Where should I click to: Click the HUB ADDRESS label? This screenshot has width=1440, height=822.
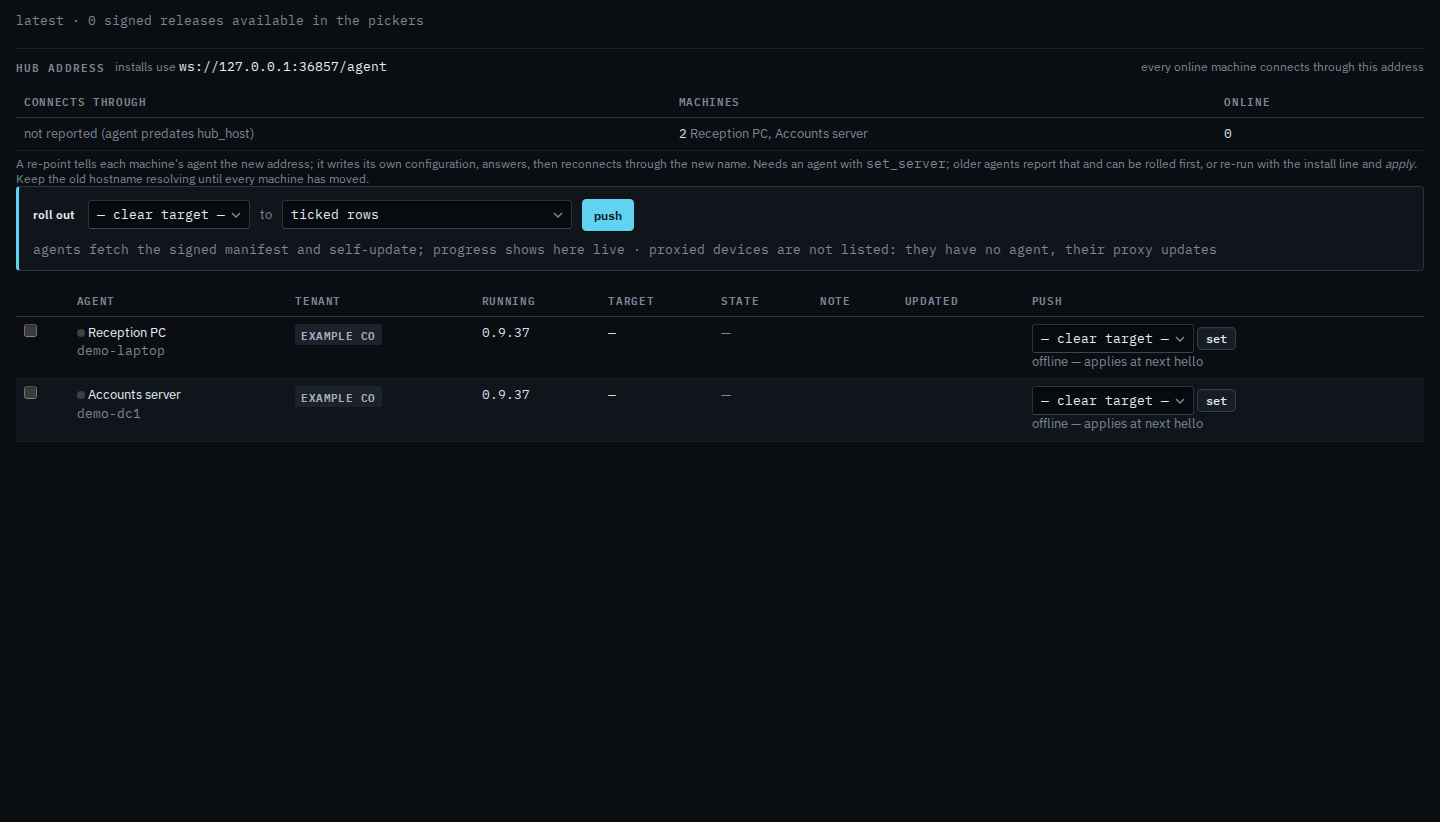(60, 68)
